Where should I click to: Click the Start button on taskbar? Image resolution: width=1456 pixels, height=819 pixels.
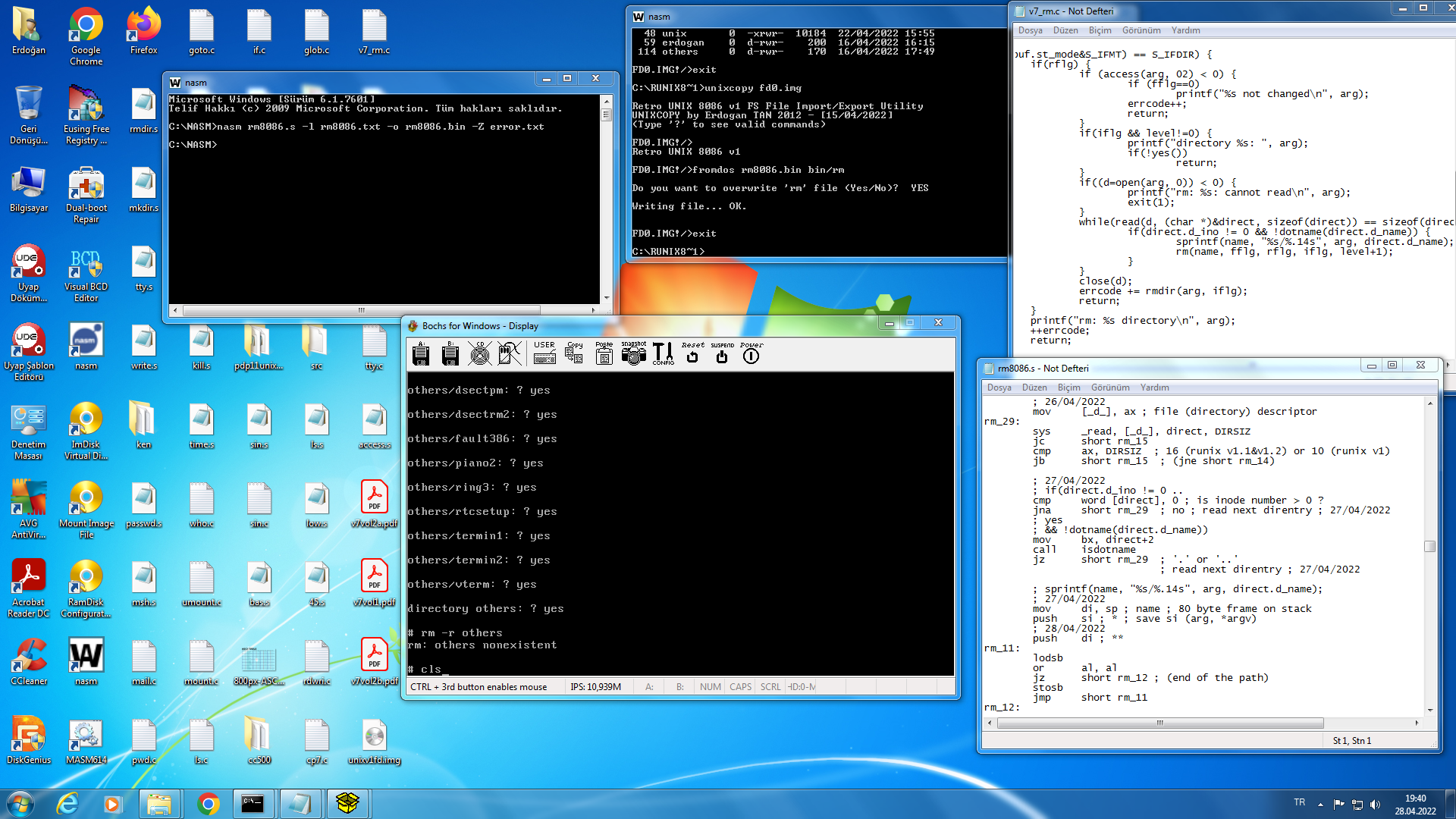tap(20, 803)
